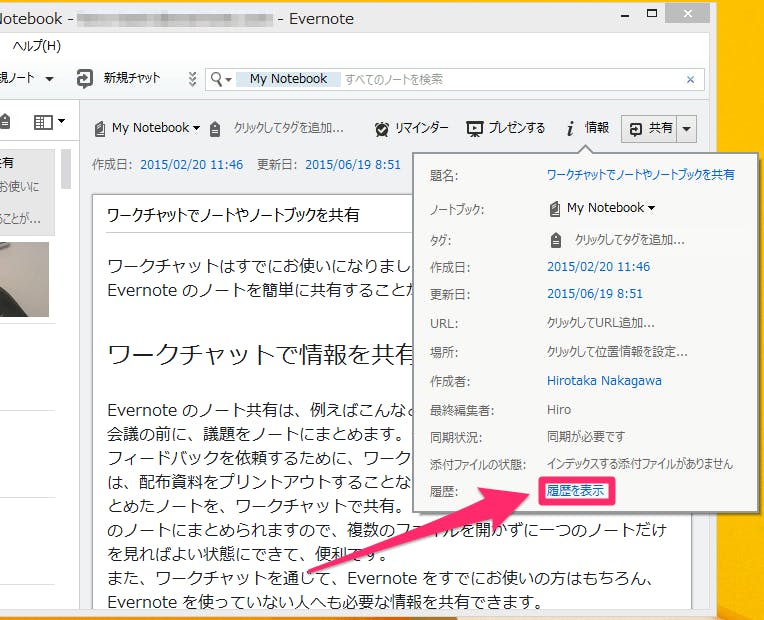This screenshot has width=764, height=620.
Task: Click the tag icon in info panel
Action: [555, 240]
